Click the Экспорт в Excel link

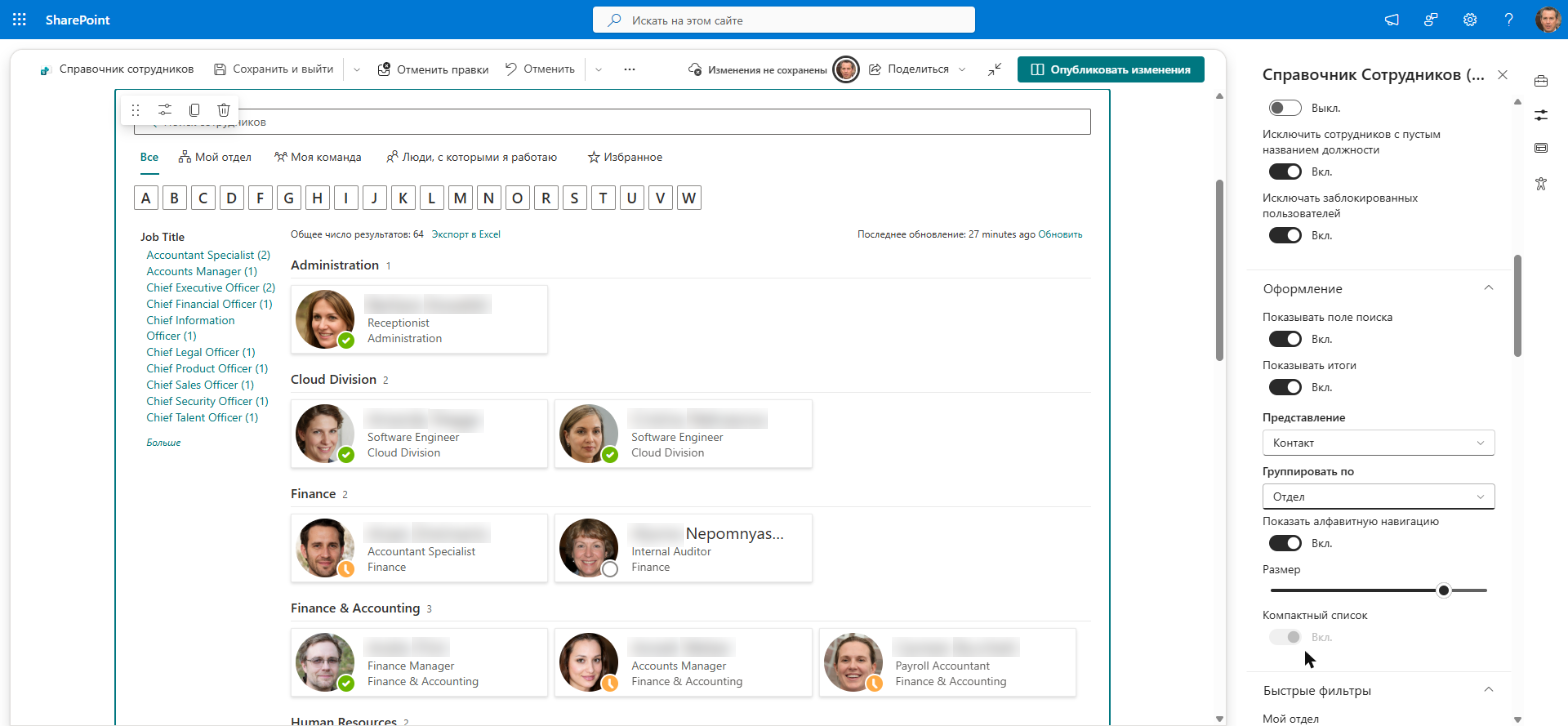point(466,234)
